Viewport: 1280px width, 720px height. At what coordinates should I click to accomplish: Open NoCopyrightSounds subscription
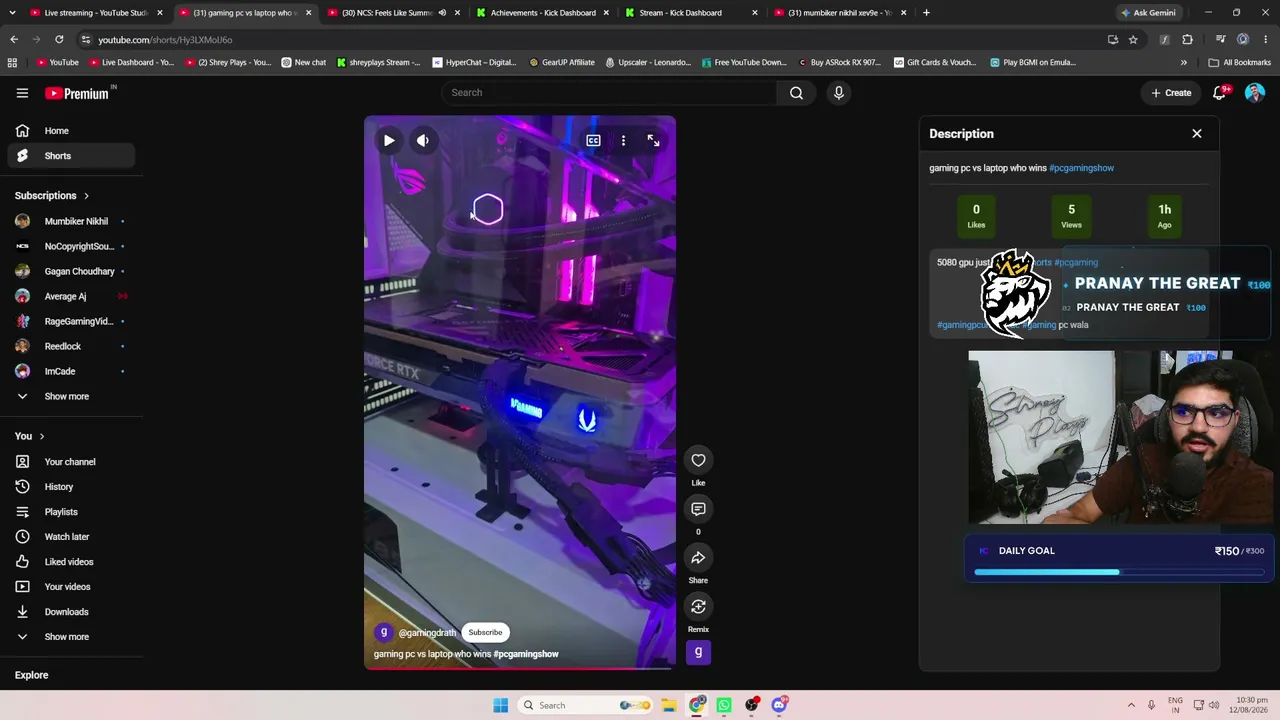point(71,246)
